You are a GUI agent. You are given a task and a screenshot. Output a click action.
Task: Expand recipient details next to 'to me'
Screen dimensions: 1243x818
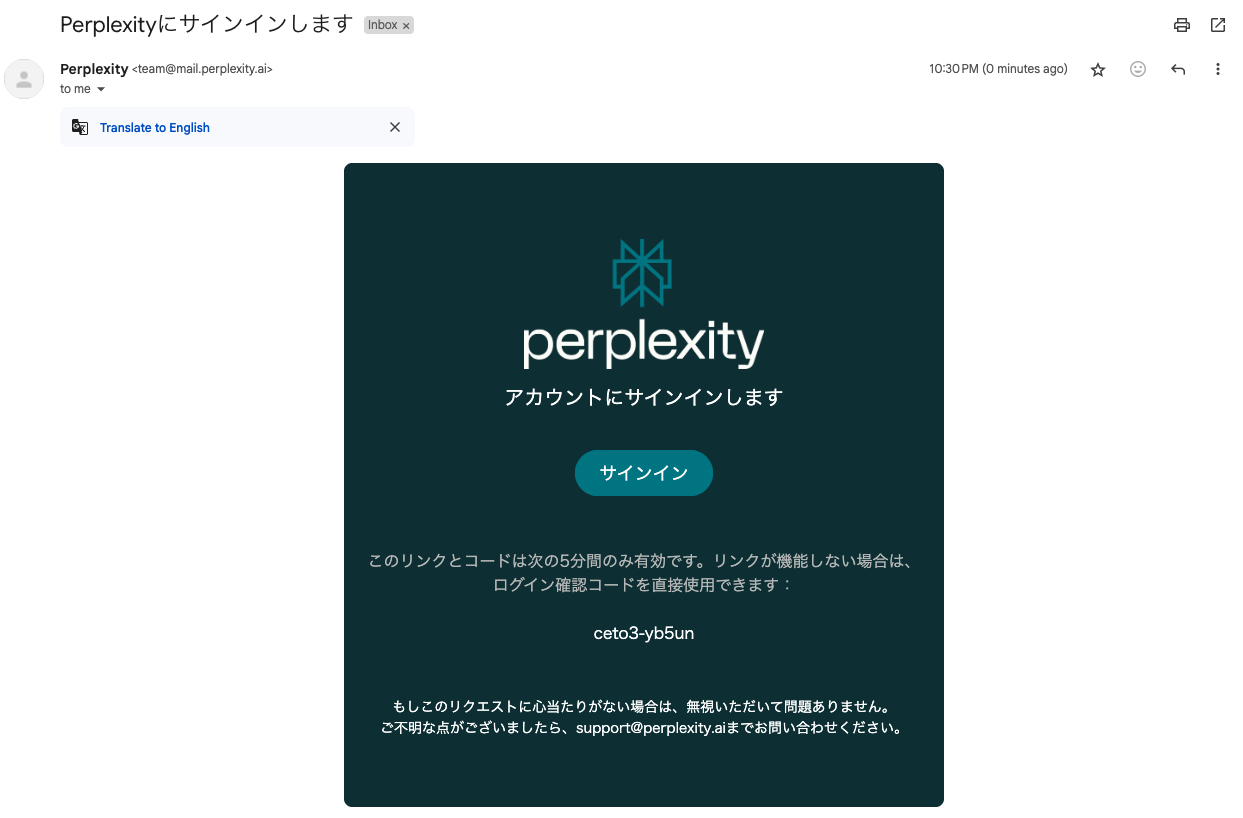coord(101,89)
